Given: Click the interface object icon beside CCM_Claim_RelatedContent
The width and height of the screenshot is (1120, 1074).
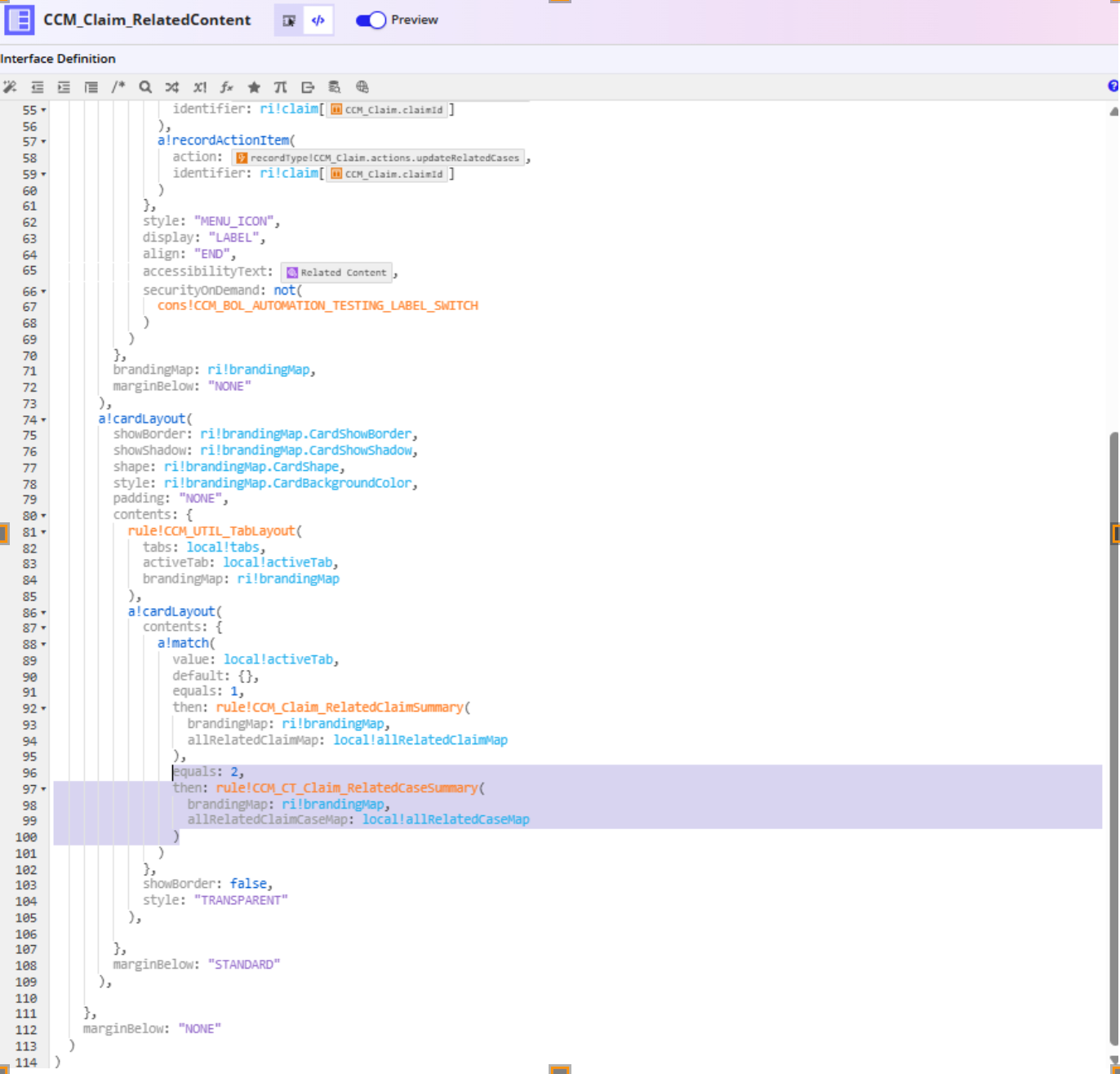Looking at the screenshot, I should [20, 20].
